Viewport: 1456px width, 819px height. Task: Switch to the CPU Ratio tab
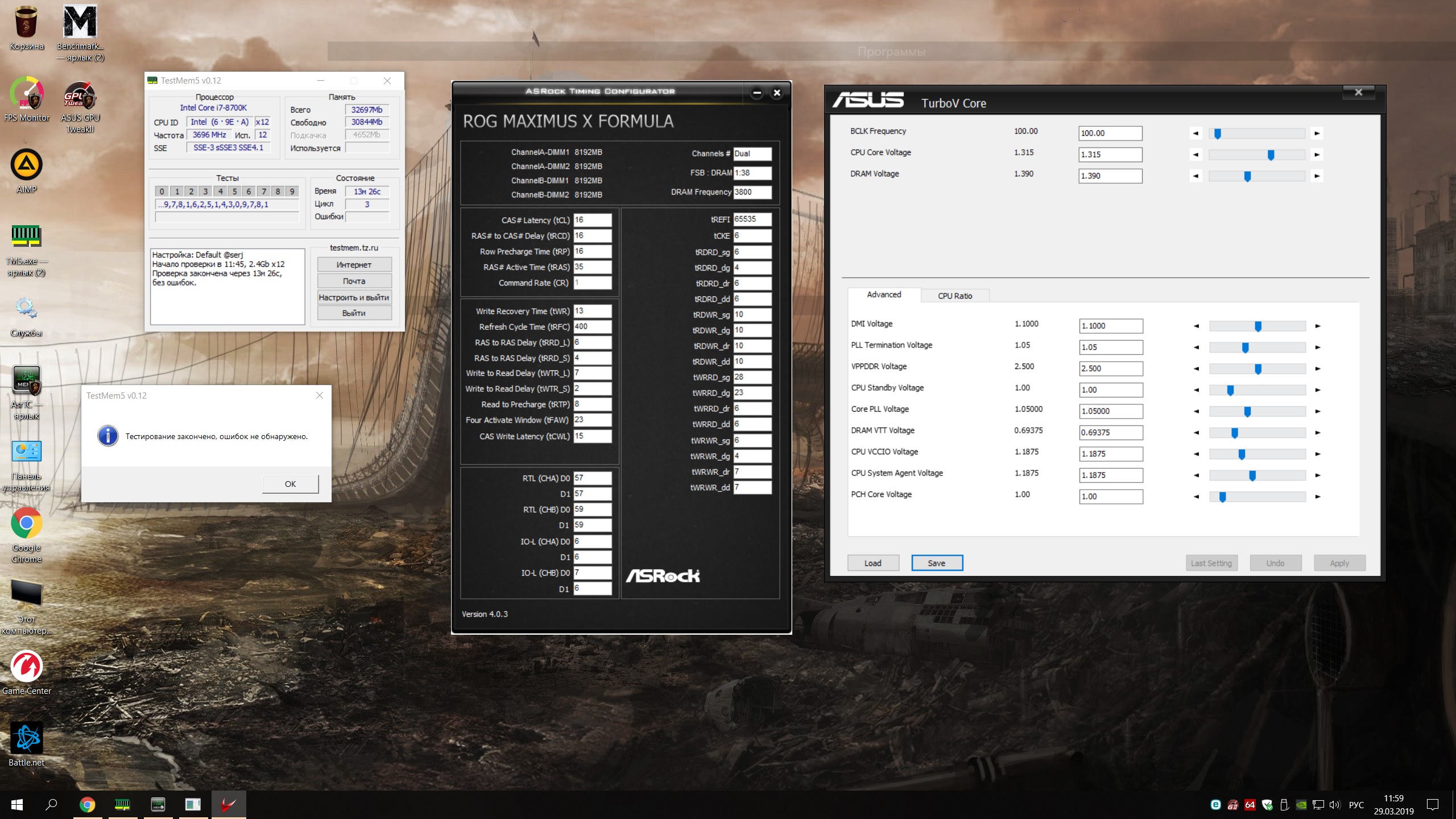(955, 296)
